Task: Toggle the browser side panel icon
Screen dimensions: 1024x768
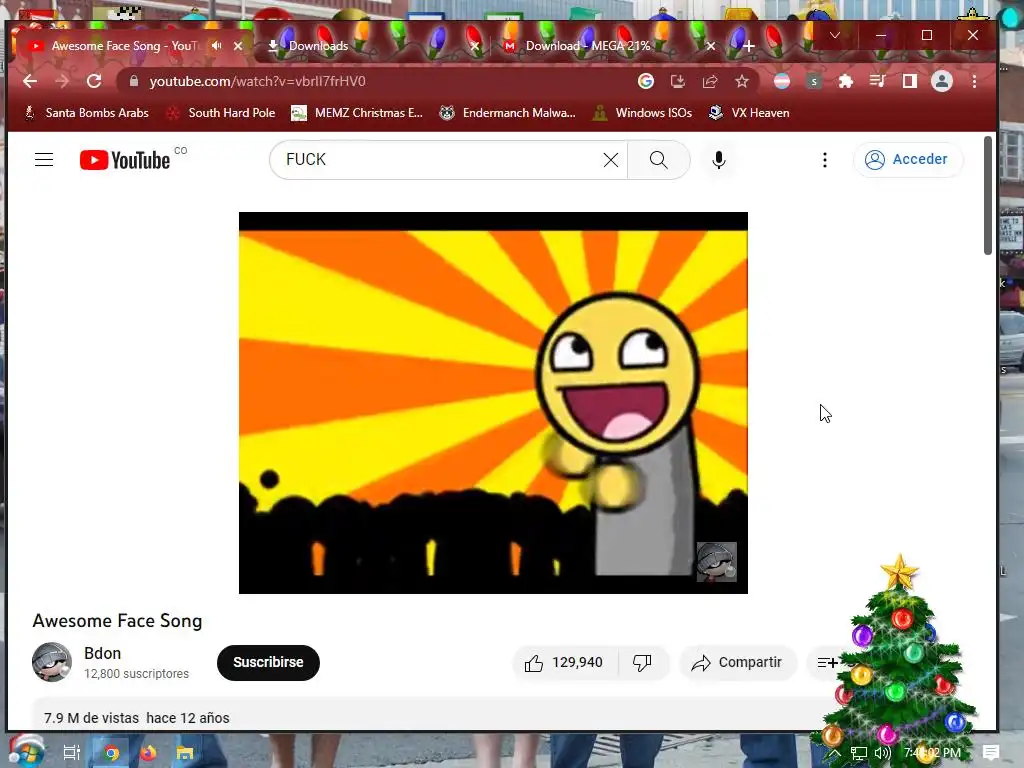Action: pos(910,81)
